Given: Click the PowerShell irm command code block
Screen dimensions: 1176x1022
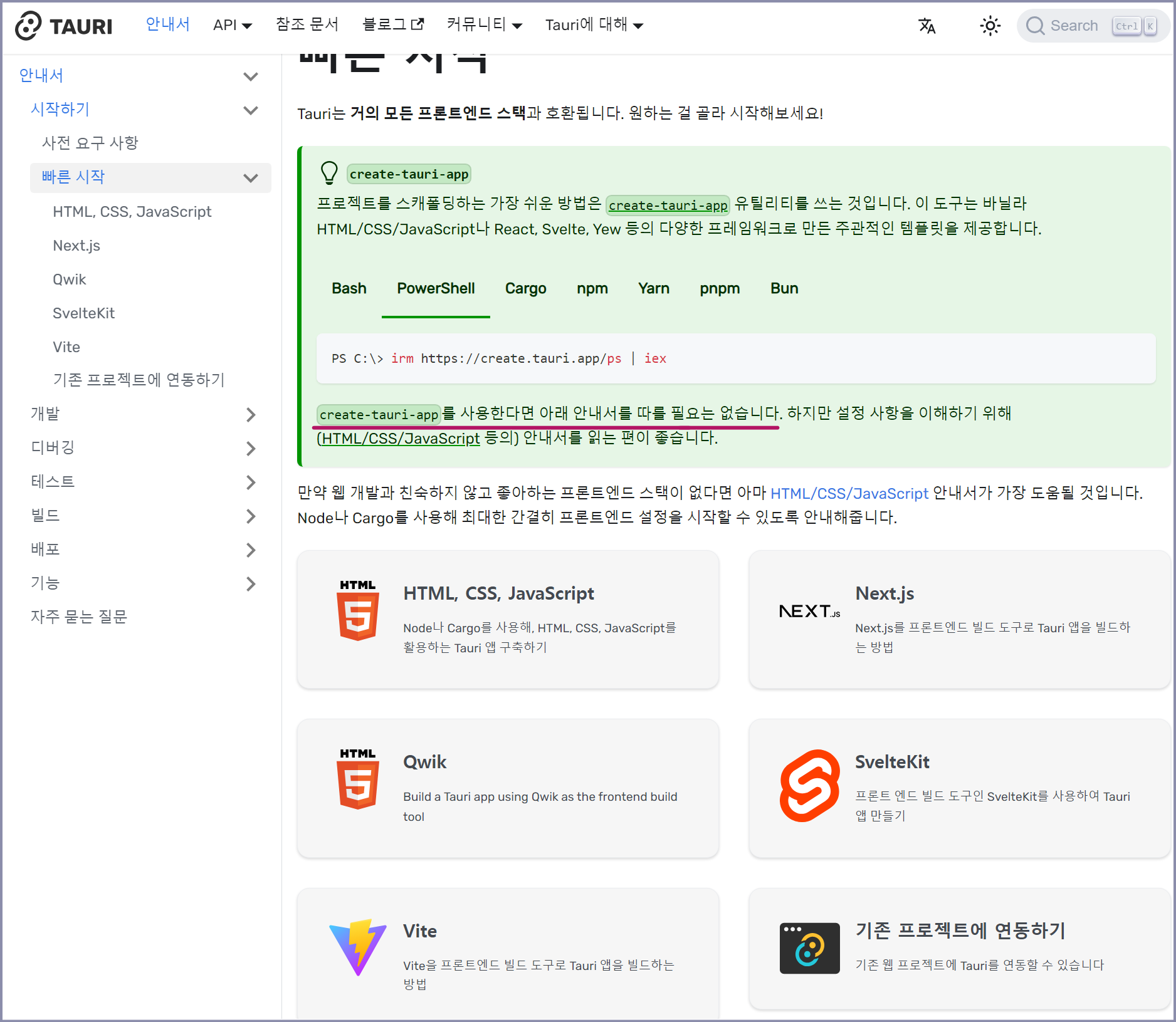Looking at the screenshot, I should 736,358.
